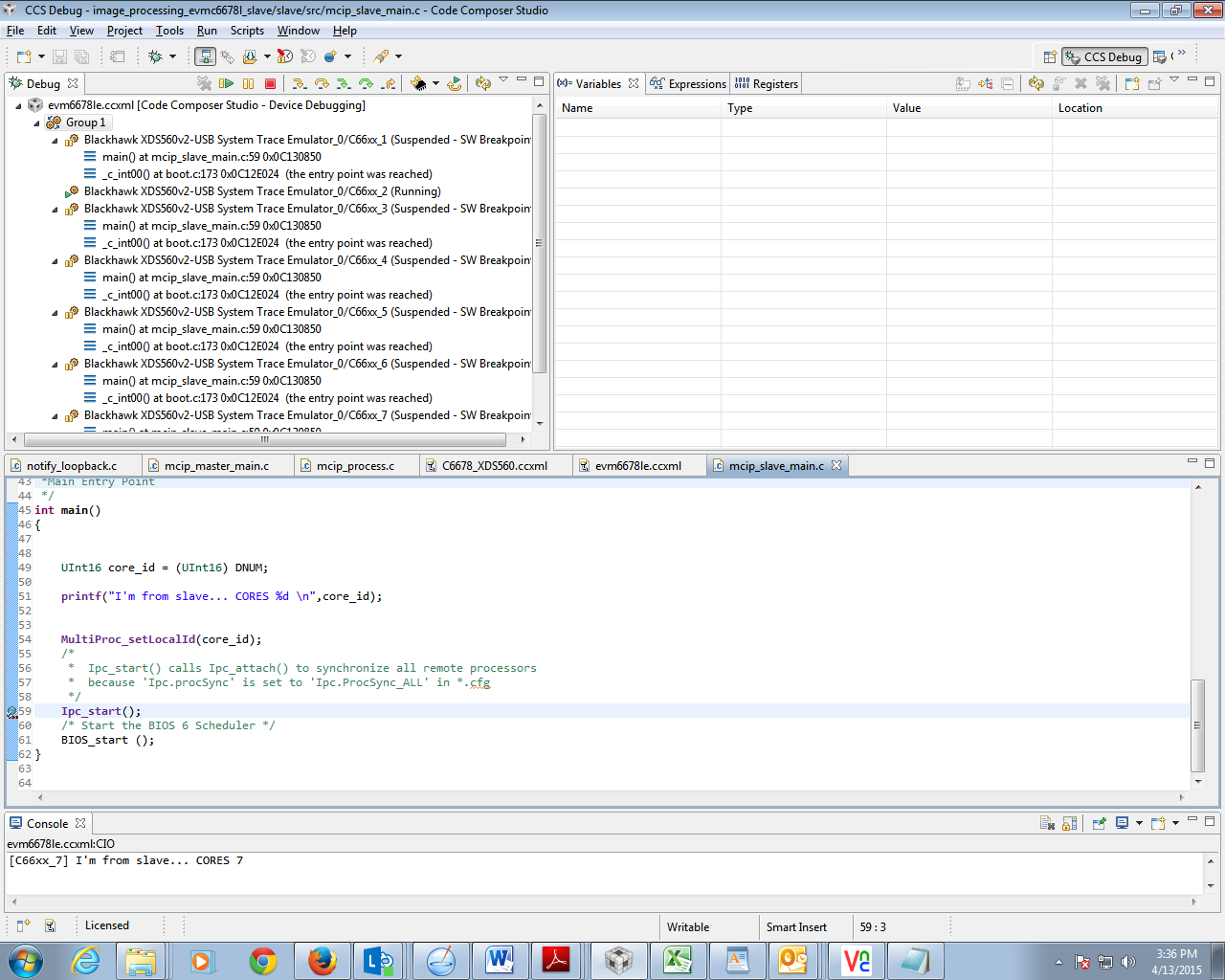The height and width of the screenshot is (980, 1225).
Task: Click the Clear Console icon
Action: [x=1047, y=823]
